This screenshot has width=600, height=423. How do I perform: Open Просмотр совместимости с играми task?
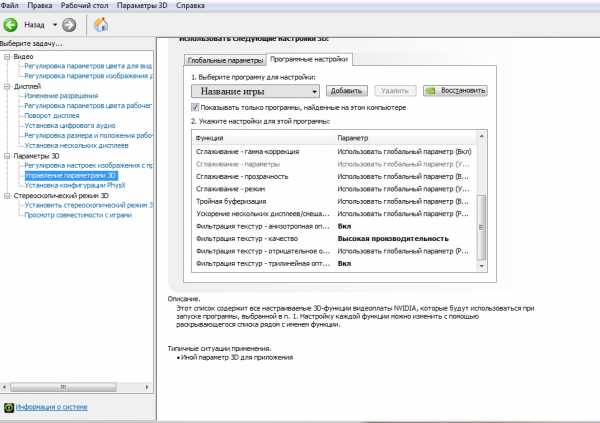[x=78, y=215]
